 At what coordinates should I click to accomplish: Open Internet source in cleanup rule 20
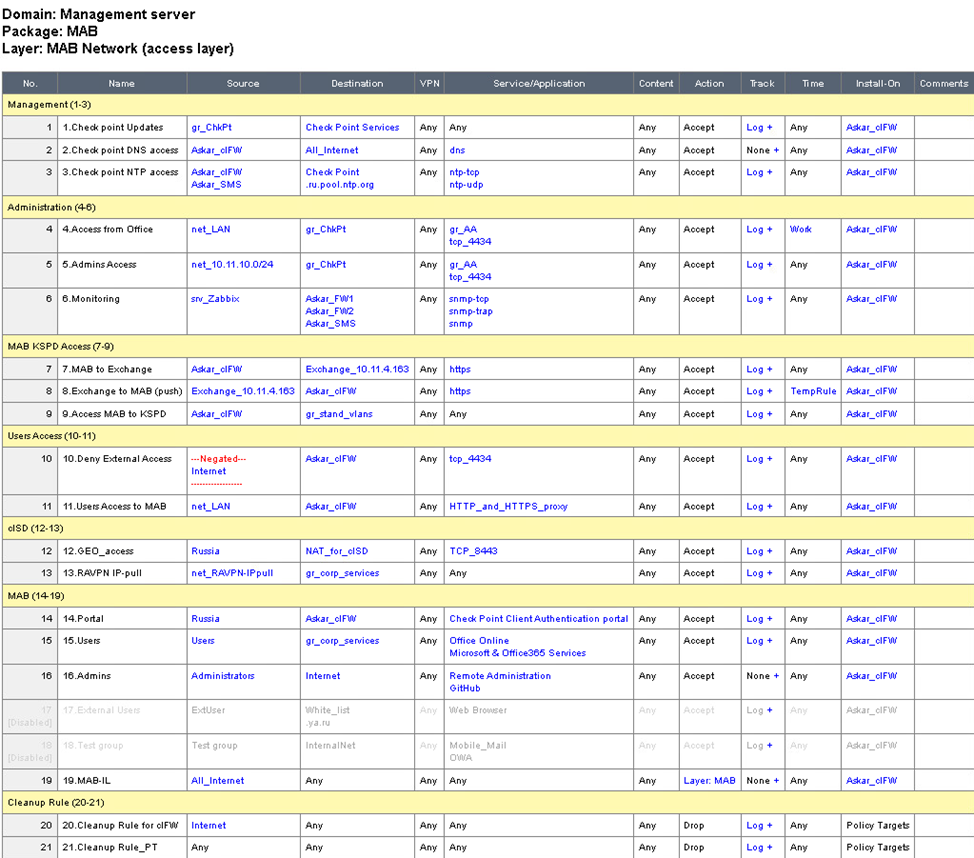click(x=209, y=826)
